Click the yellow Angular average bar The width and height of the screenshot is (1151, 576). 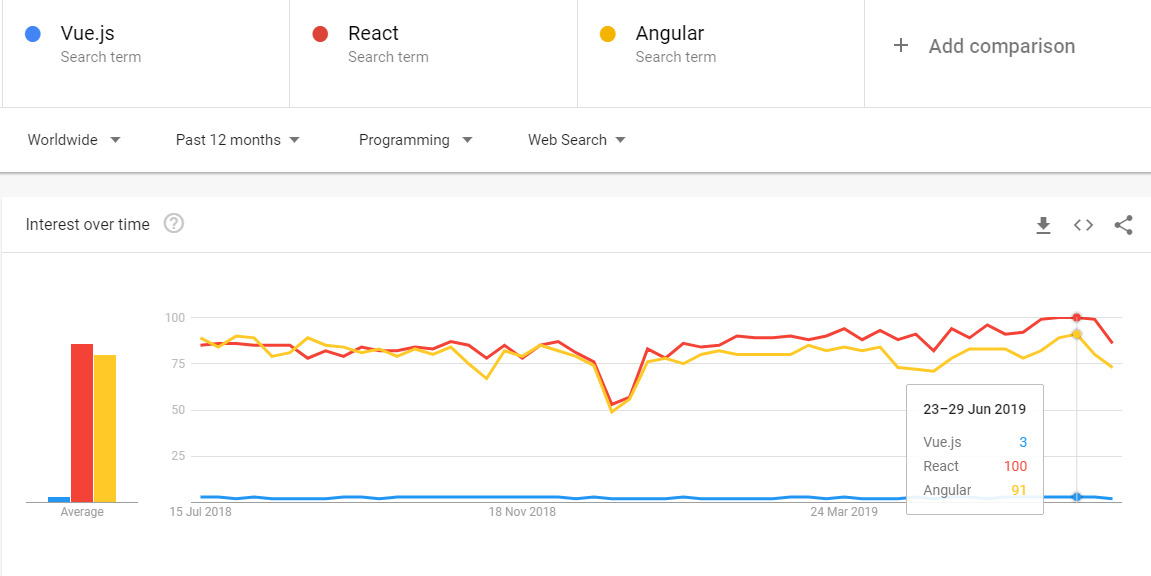coord(105,429)
